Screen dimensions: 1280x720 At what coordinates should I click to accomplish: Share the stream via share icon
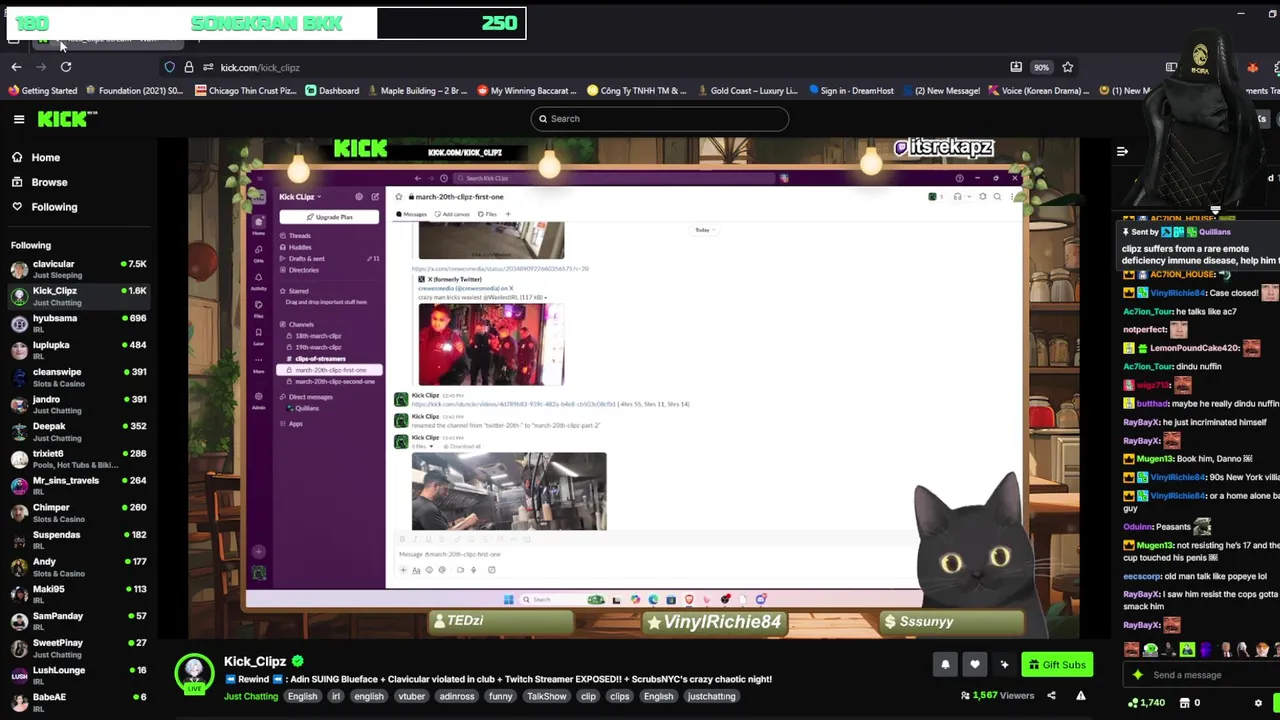[1051, 696]
